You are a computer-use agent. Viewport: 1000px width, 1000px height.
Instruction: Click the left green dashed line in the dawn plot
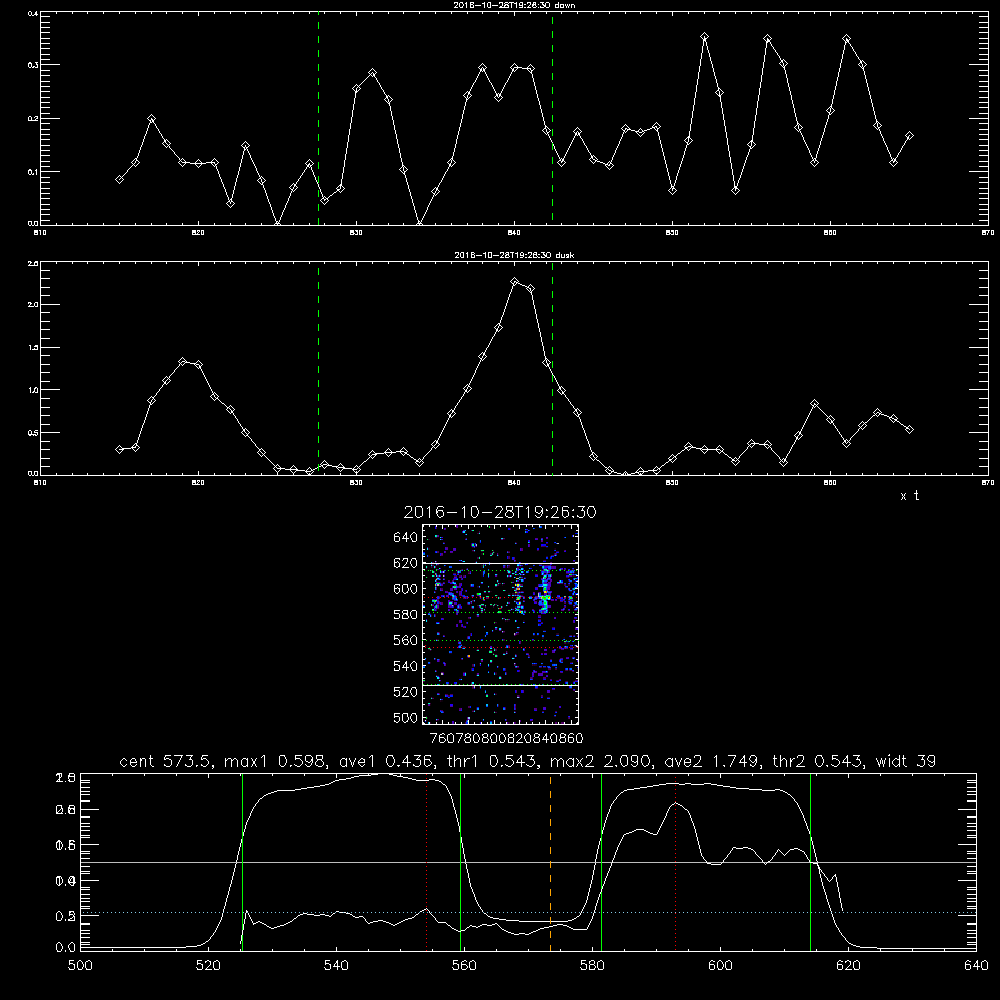point(318,119)
